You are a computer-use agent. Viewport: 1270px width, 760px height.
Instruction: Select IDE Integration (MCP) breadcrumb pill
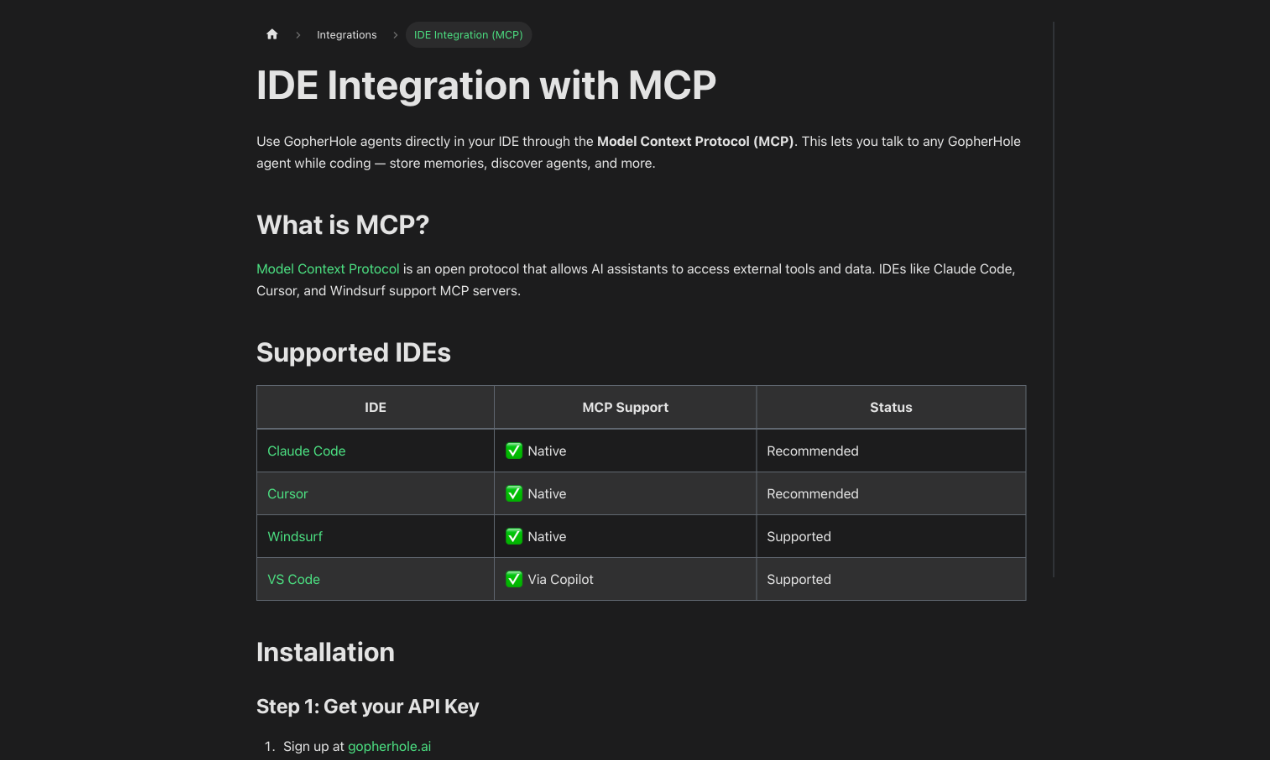click(468, 35)
